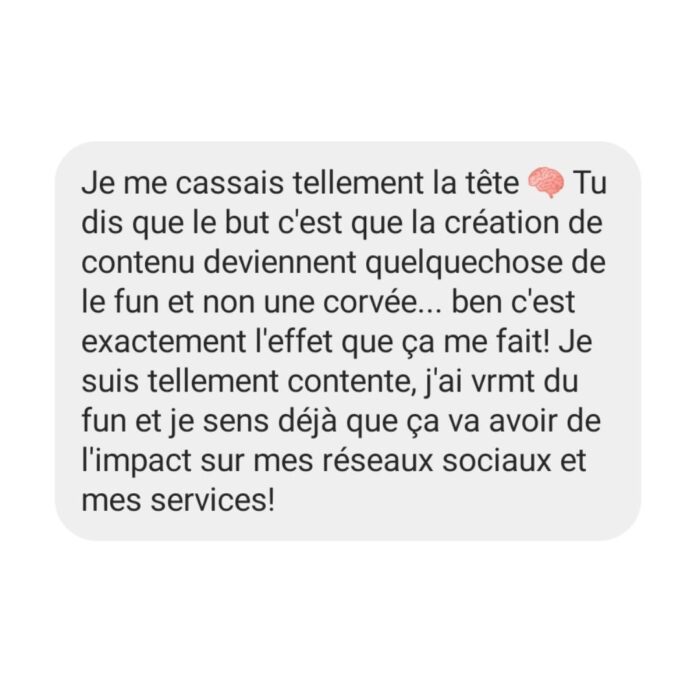Click the pink brain emoji

[546, 182]
